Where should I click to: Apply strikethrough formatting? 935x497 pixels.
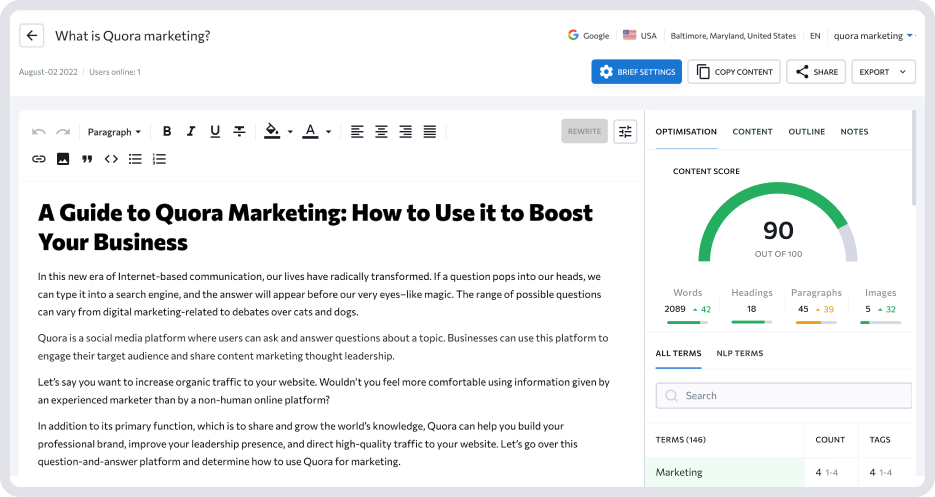pos(239,131)
